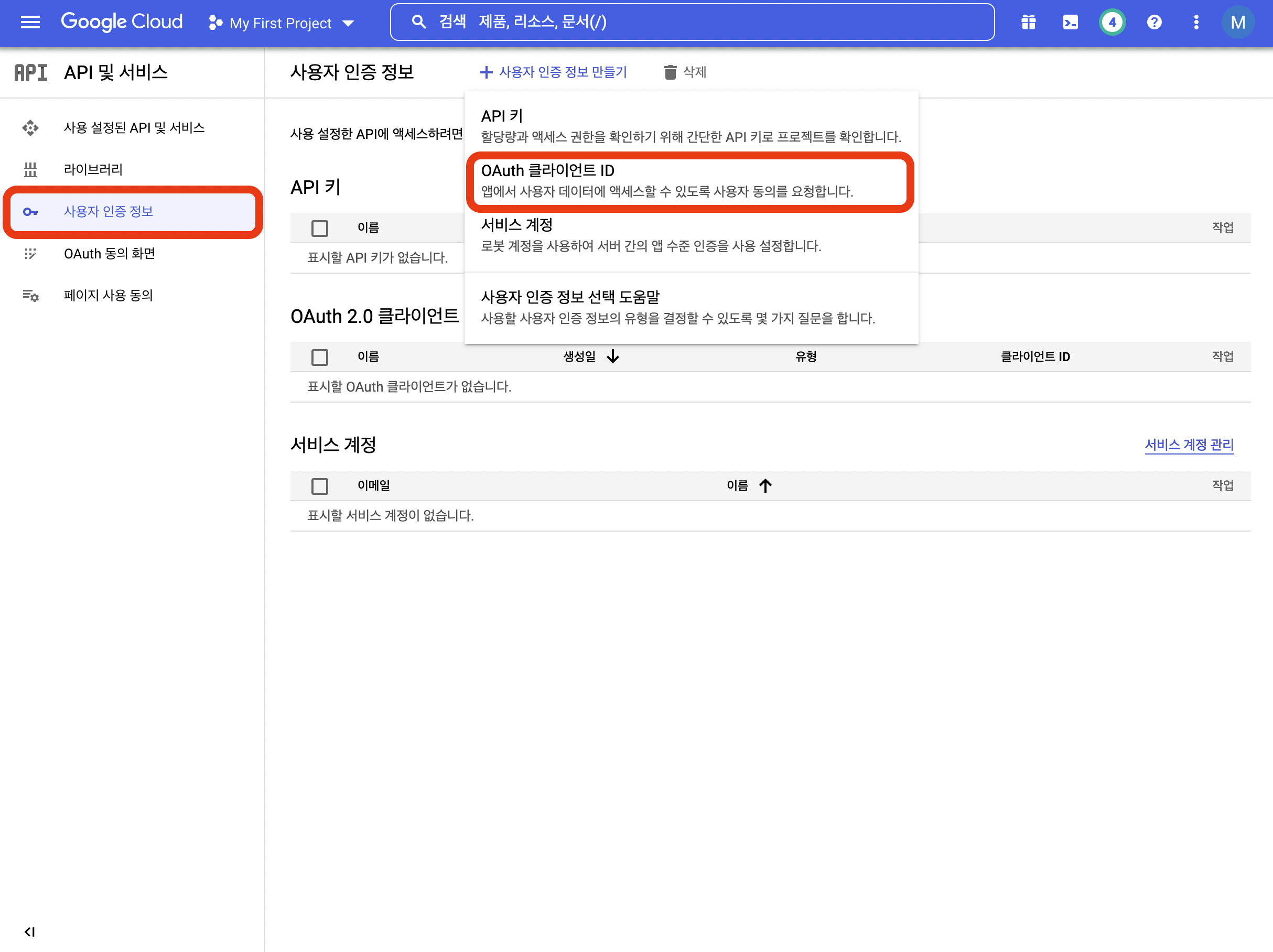The width and height of the screenshot is (1273, 952).
Task: Open the 서비스 계정 관리 link
Action: (1189, 445)
